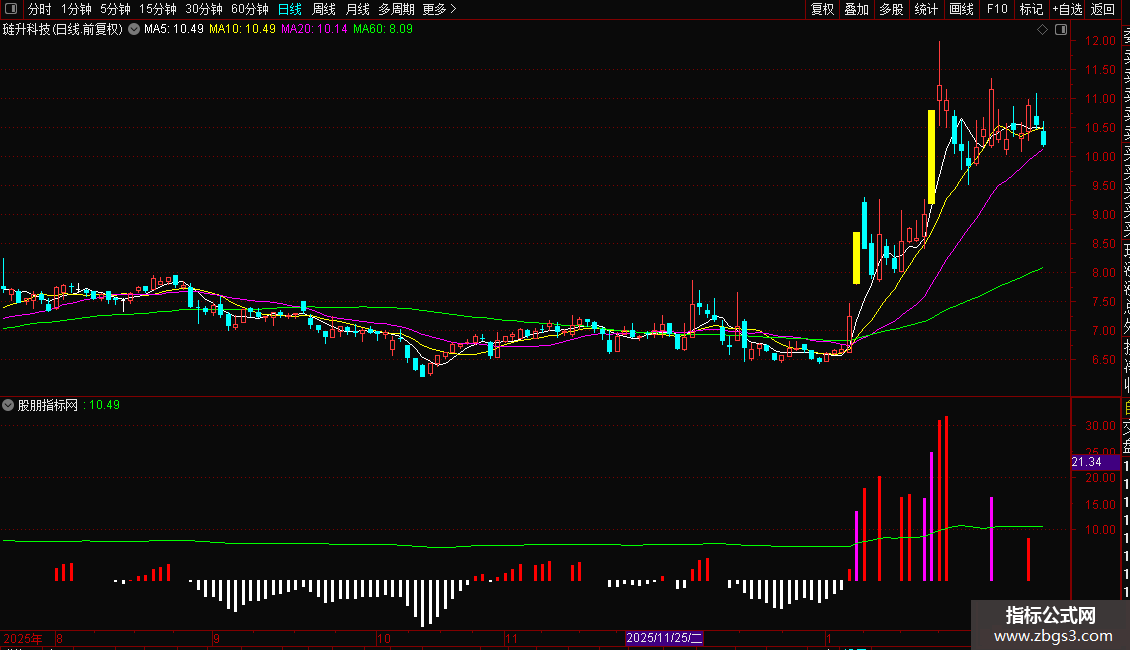Click month 9 on the time axis
Image resolution: width=1130 pixels, height=650 pixels.
[x=216, y=638]
